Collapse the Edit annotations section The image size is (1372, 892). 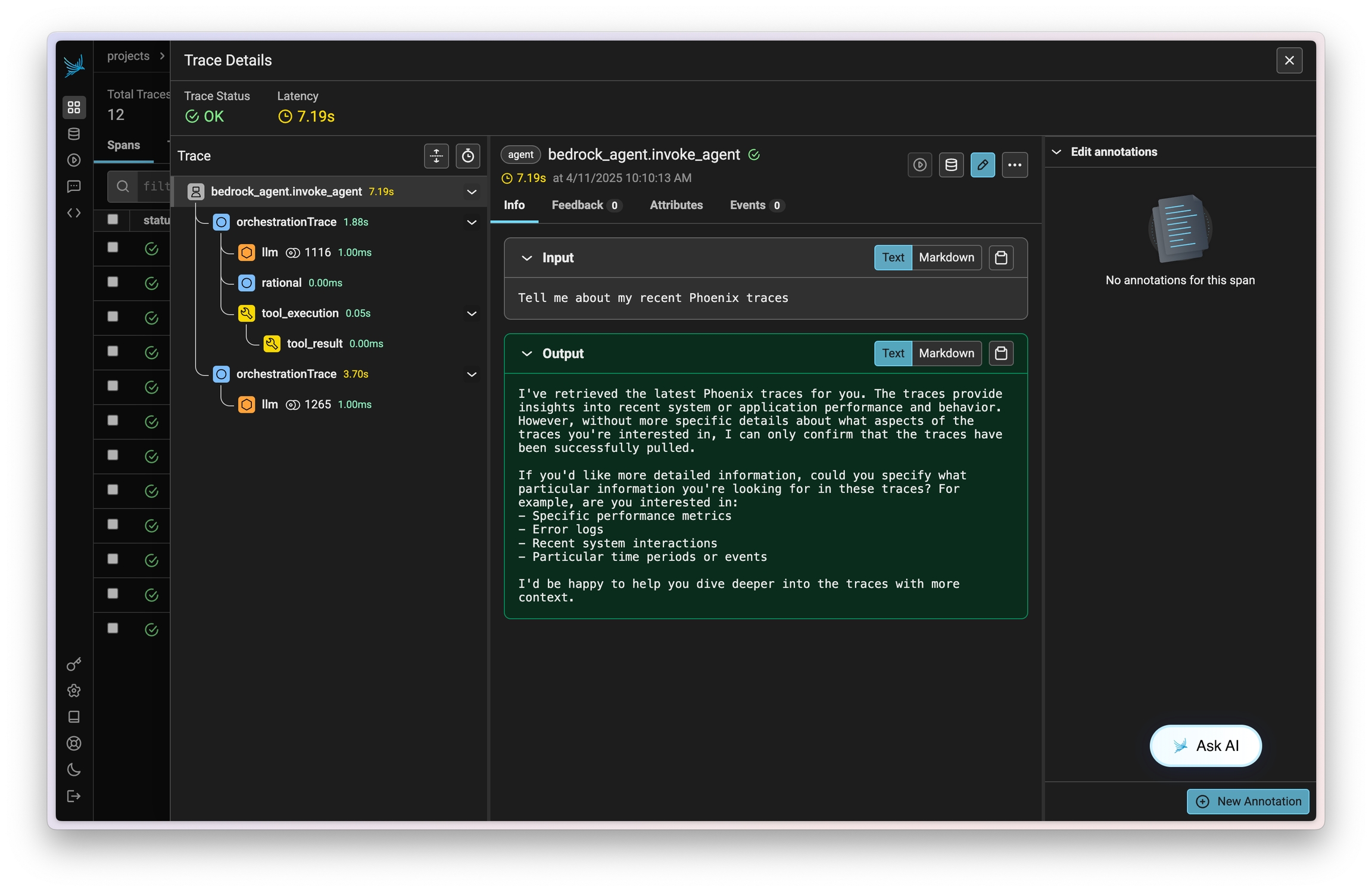[x=1057, y=152]
